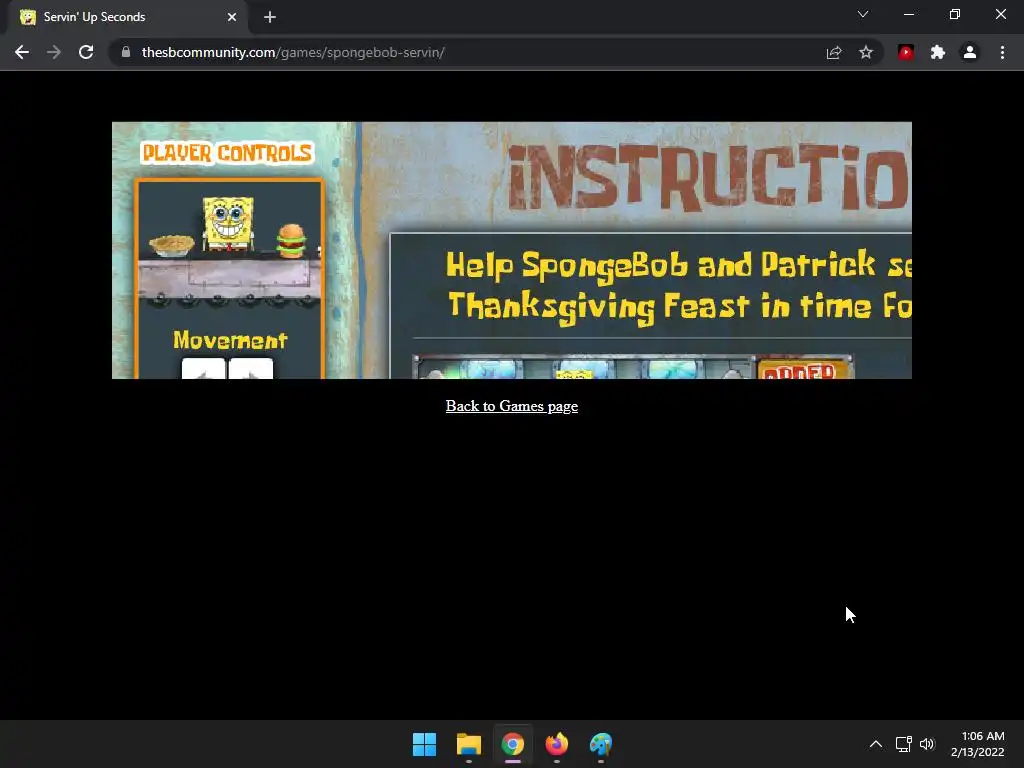Reload the current page
This screenshot has width=1024, height=768.
pos(86,52)
